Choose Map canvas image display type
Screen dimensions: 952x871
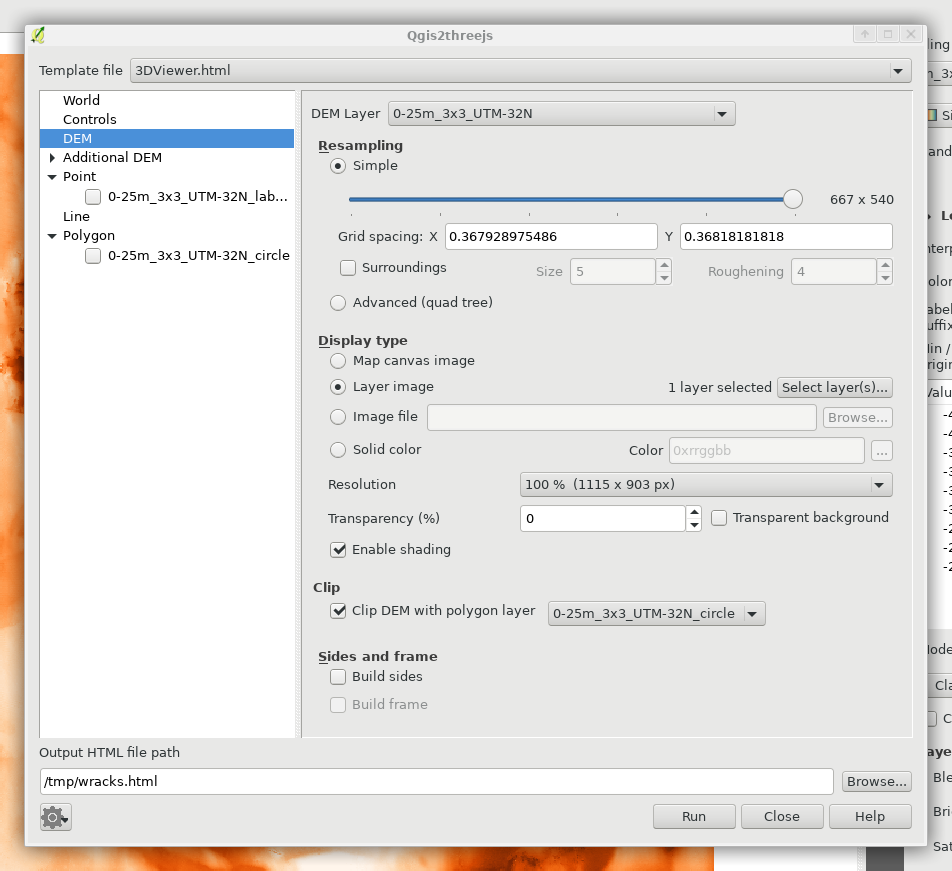338,361
